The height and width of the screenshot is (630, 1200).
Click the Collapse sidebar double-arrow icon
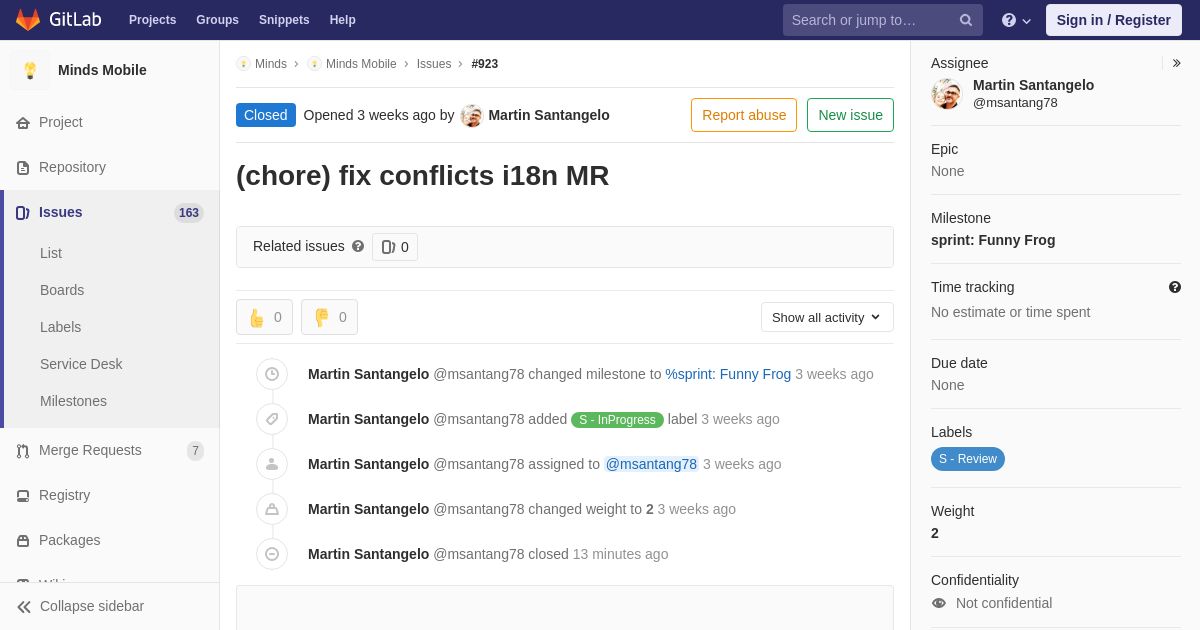coord(24,606)
